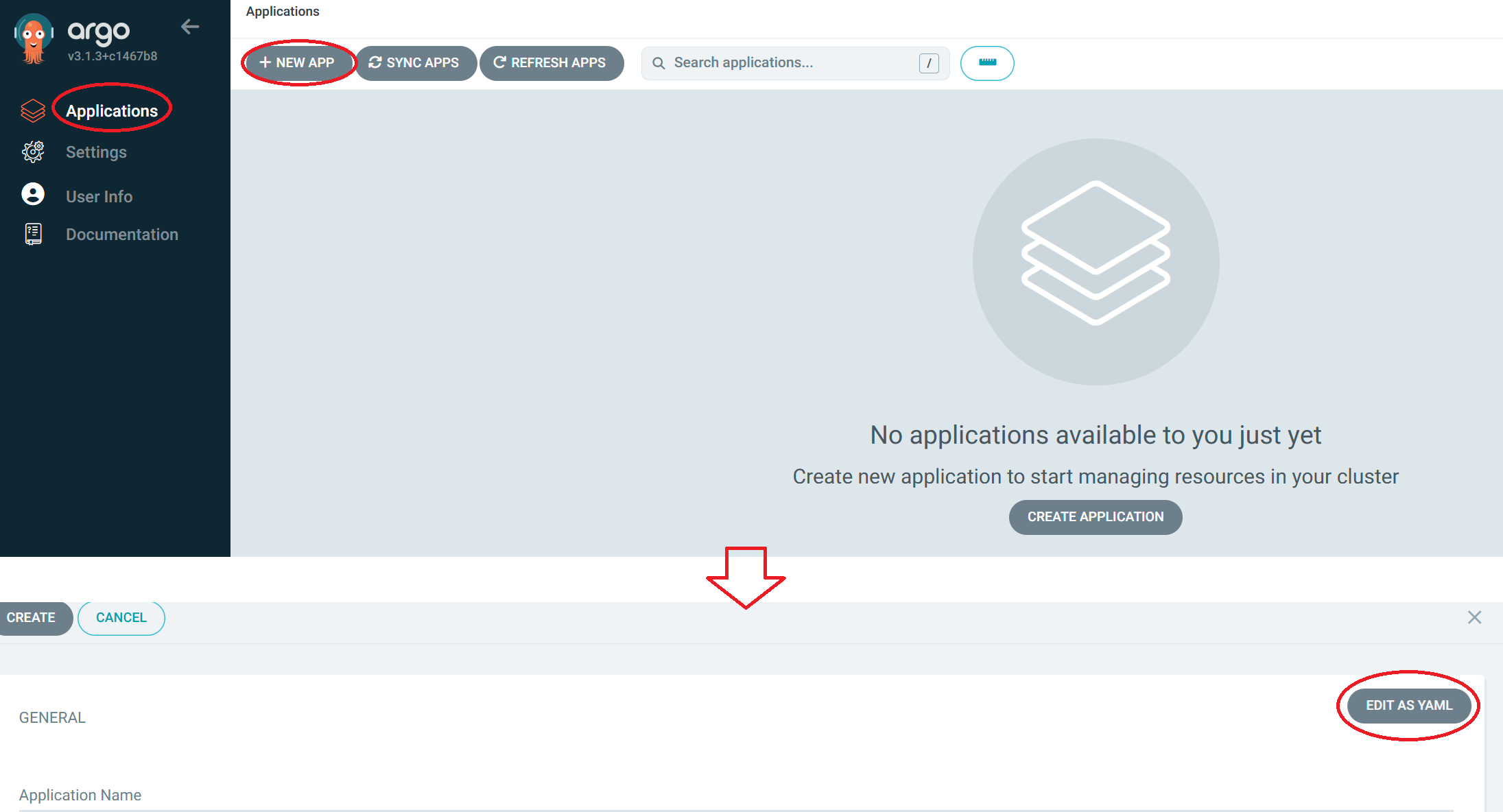Click the SYNC APPS button
Viewport: 1503px width, 812px height.
[x=415, y=63]
